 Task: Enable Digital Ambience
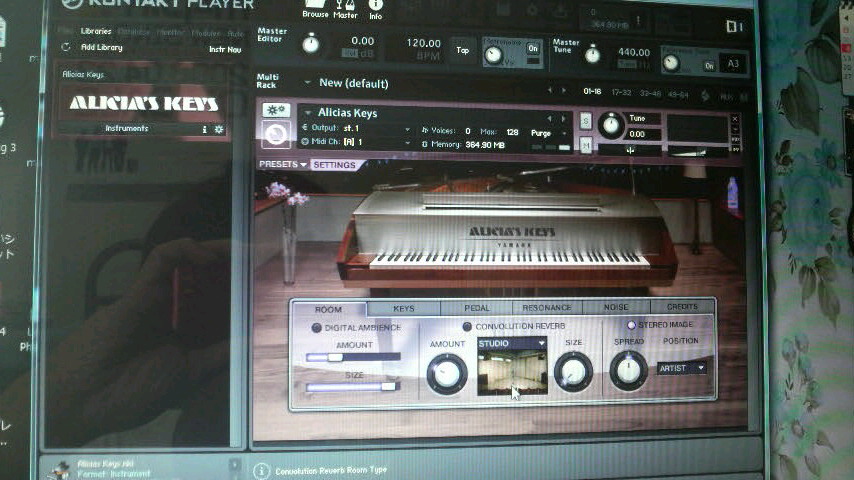316,327
